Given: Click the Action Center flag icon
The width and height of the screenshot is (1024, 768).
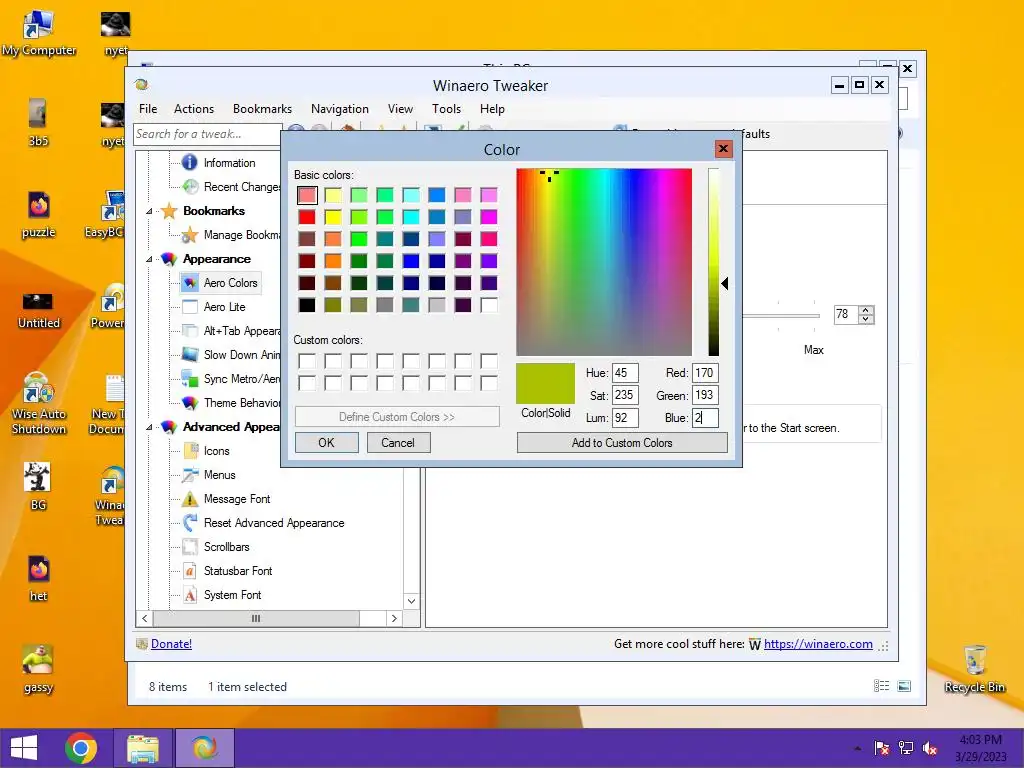Looking at the screenshot, I should (882, 748).
